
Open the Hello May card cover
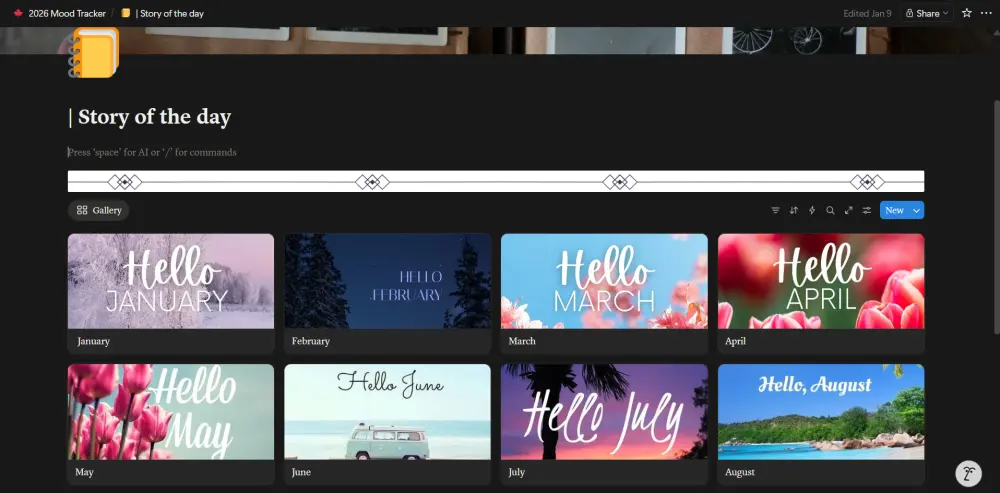[171, 412]
